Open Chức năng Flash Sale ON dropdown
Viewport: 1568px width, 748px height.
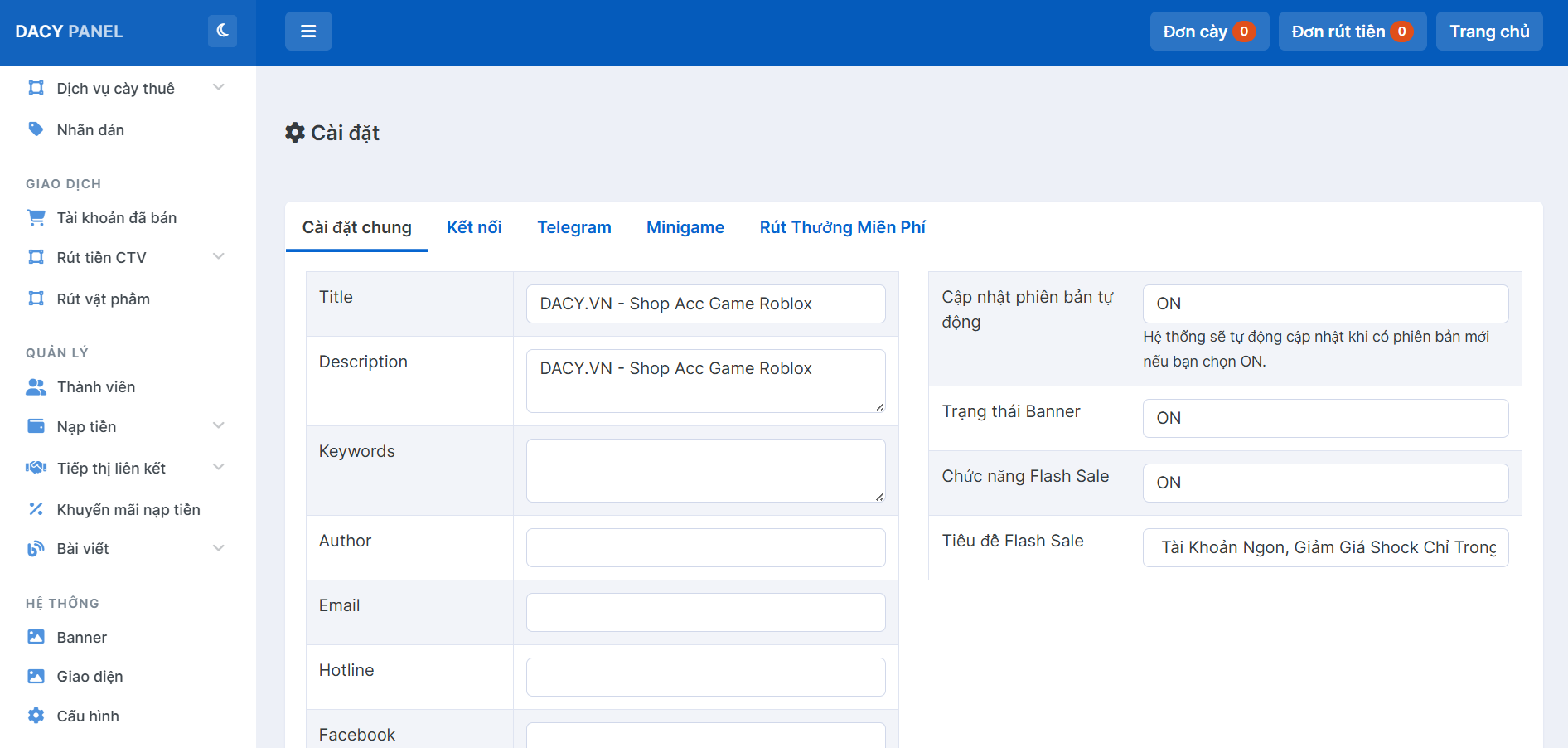pyautogui.click(x=1325, y=483)
